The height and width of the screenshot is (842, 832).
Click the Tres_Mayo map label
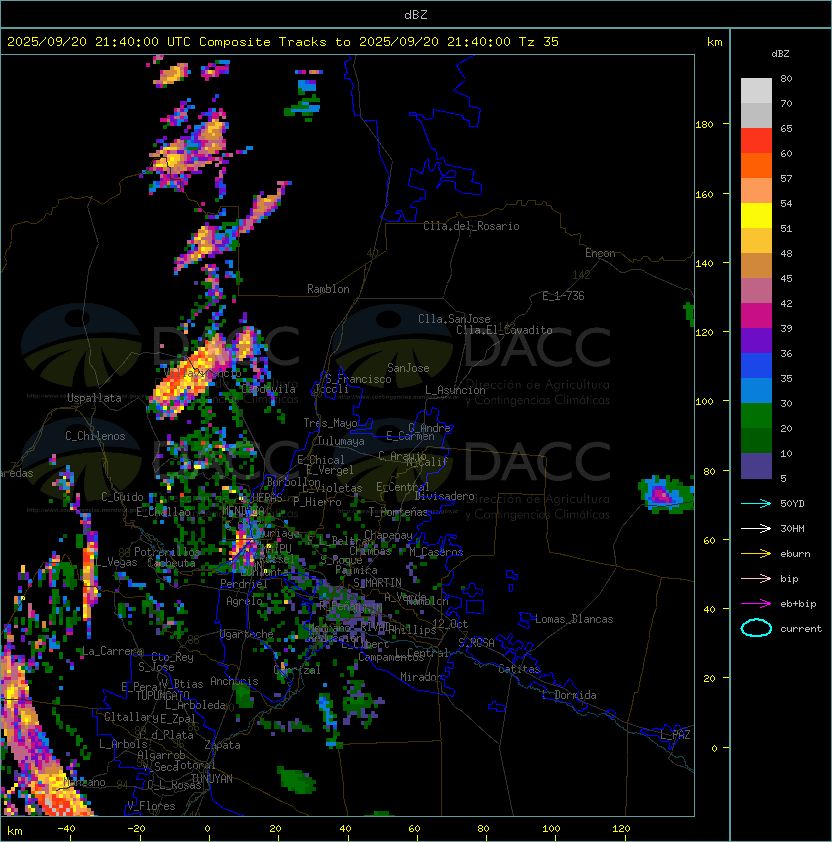[330, 423]
